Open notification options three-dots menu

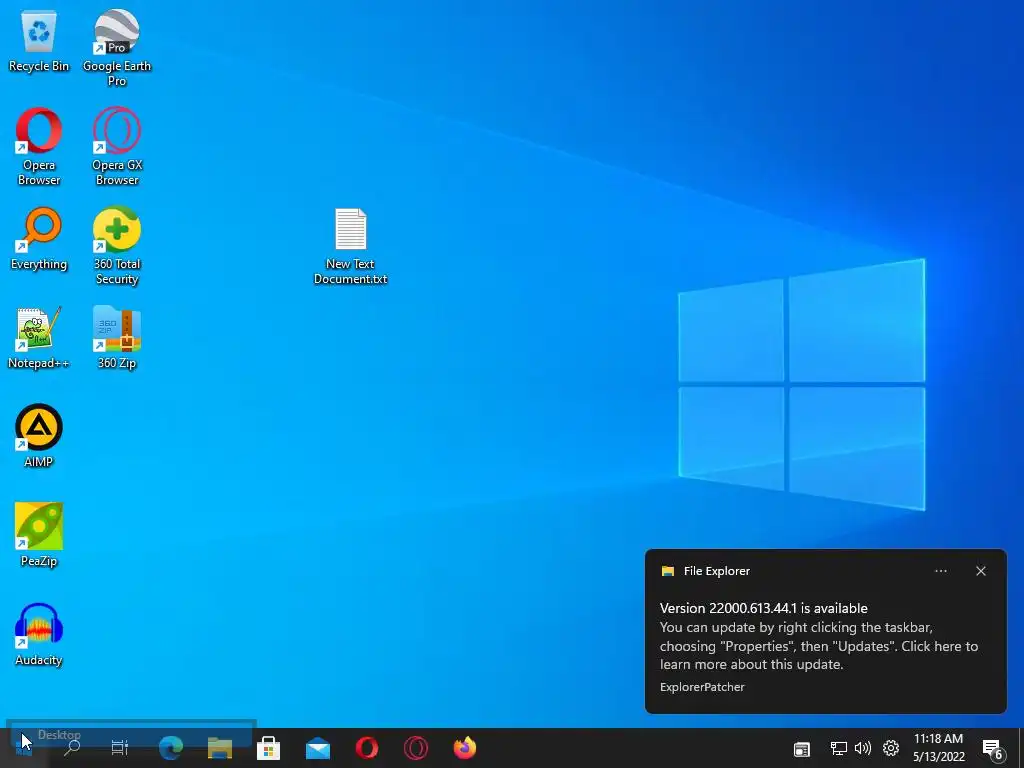click(941, 571)
